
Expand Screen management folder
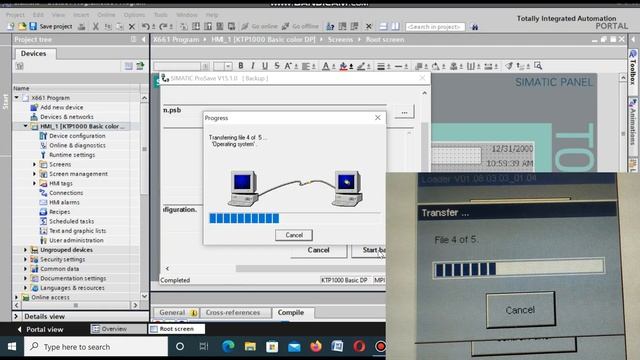coord(35,173)
